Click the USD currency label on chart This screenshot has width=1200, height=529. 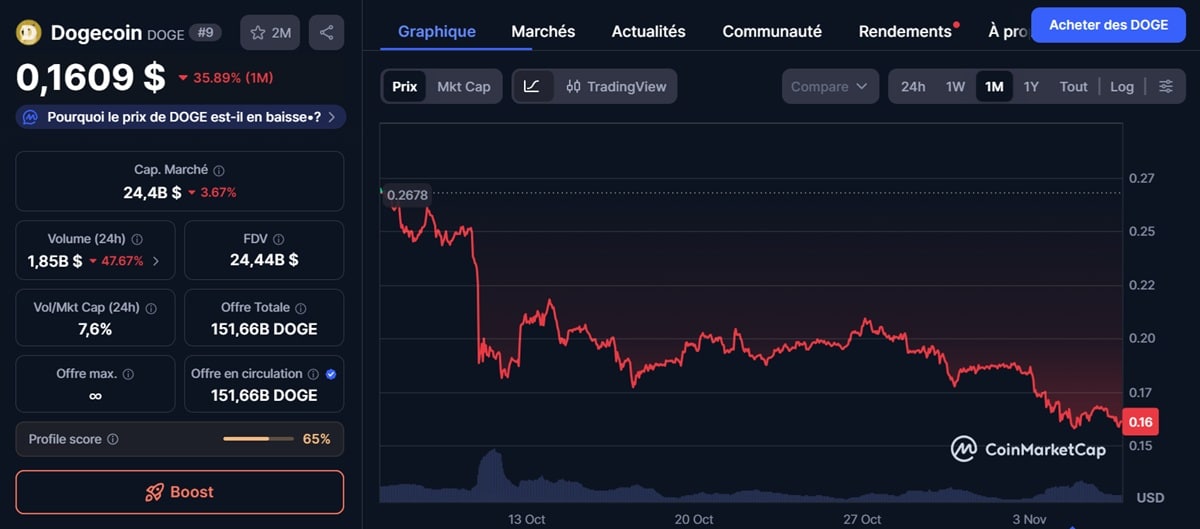(x=1150, y=497)
